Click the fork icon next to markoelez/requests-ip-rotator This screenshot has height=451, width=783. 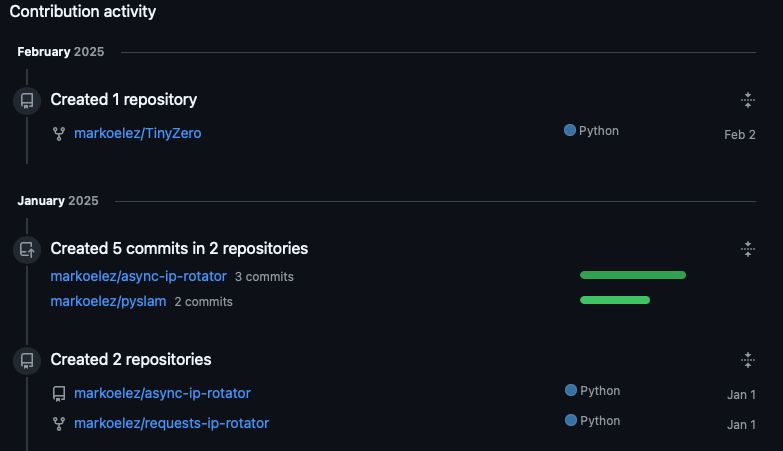pyautogui.click(x=59, y=424)
